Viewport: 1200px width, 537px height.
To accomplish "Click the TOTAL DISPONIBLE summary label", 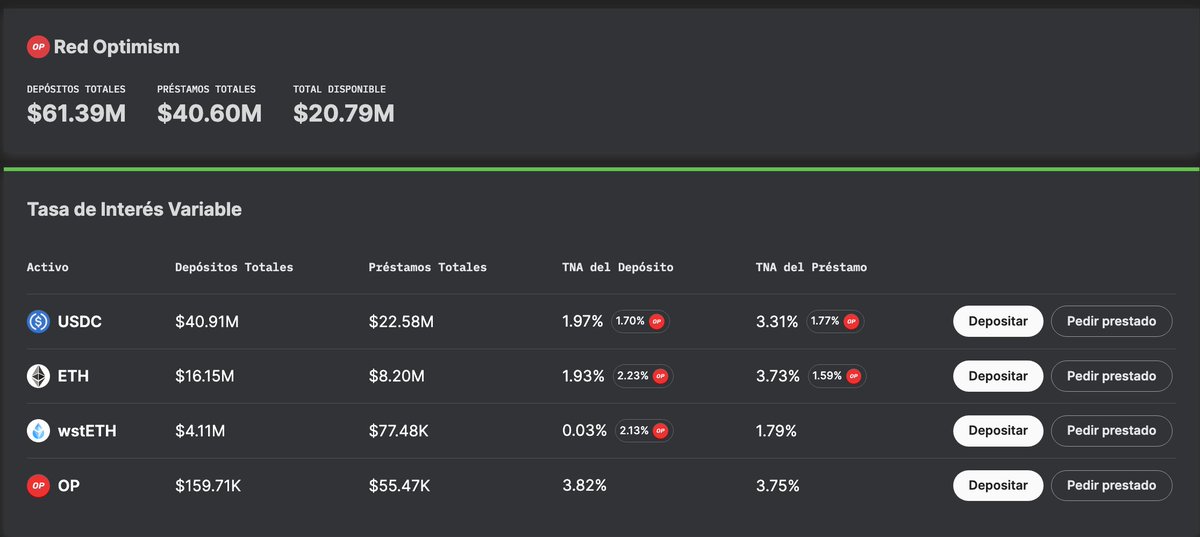I will tap(340, 89).
